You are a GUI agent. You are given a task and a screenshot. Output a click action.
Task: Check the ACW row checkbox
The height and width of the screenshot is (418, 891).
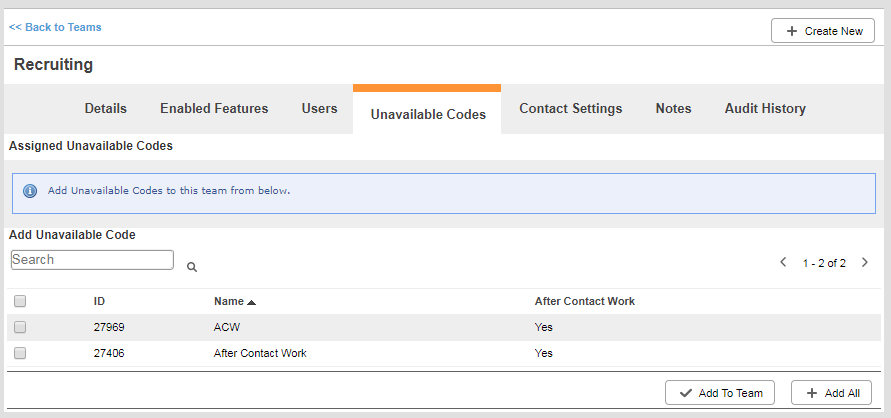pos(20,327)
